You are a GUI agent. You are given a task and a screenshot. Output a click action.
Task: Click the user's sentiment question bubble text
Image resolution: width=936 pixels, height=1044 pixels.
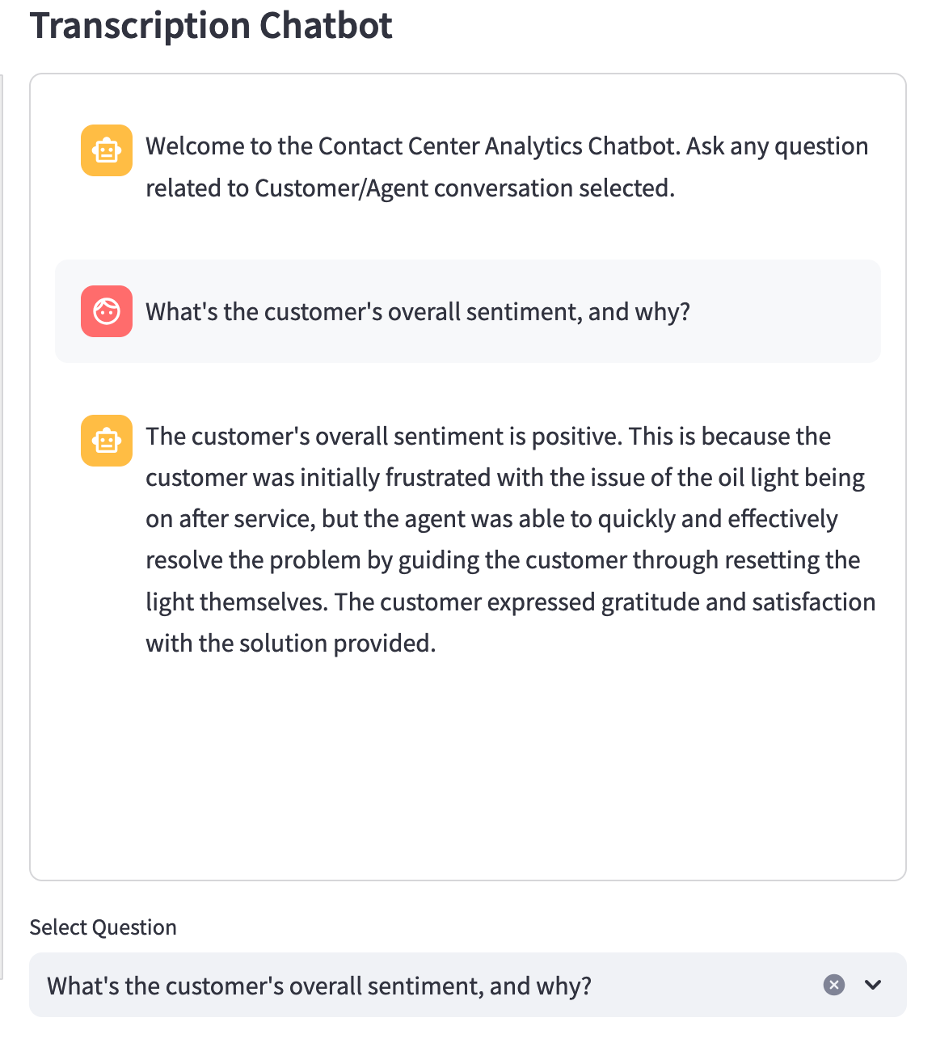417,311
